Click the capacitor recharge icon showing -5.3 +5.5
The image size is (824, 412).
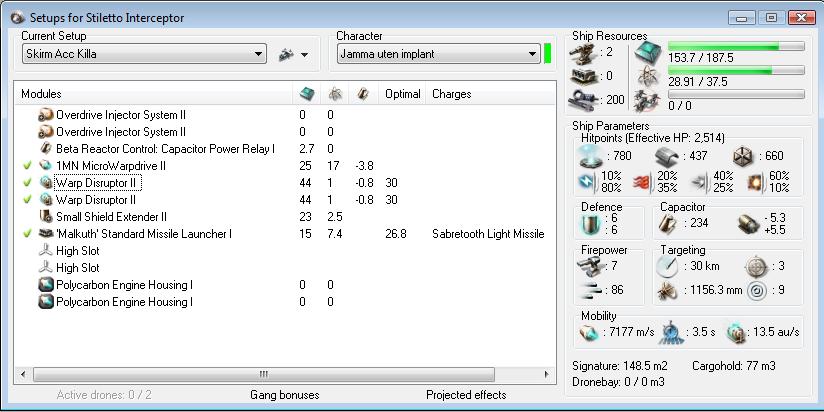tap(748, 224)
